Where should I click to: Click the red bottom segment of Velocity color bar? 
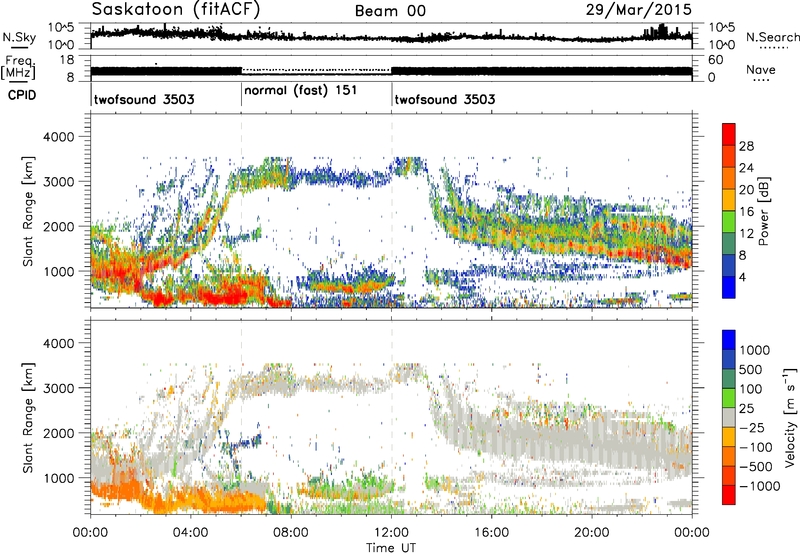pos(729,495)
